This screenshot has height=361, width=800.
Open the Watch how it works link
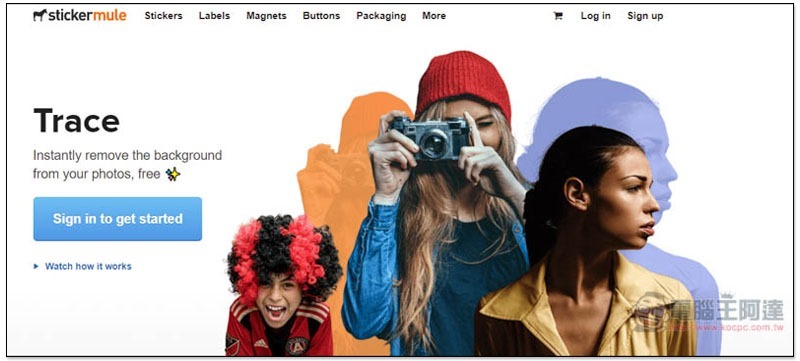click(x=88, y=266)
